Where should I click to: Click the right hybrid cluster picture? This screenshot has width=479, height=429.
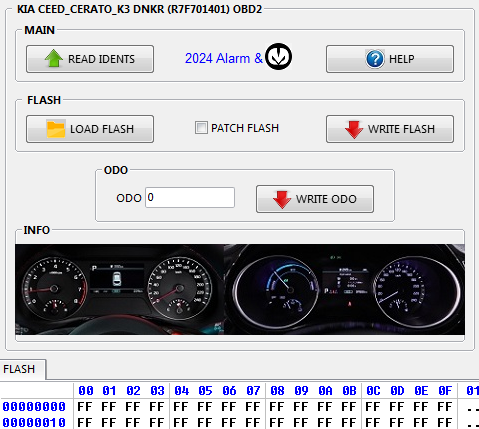pos(344,289)
